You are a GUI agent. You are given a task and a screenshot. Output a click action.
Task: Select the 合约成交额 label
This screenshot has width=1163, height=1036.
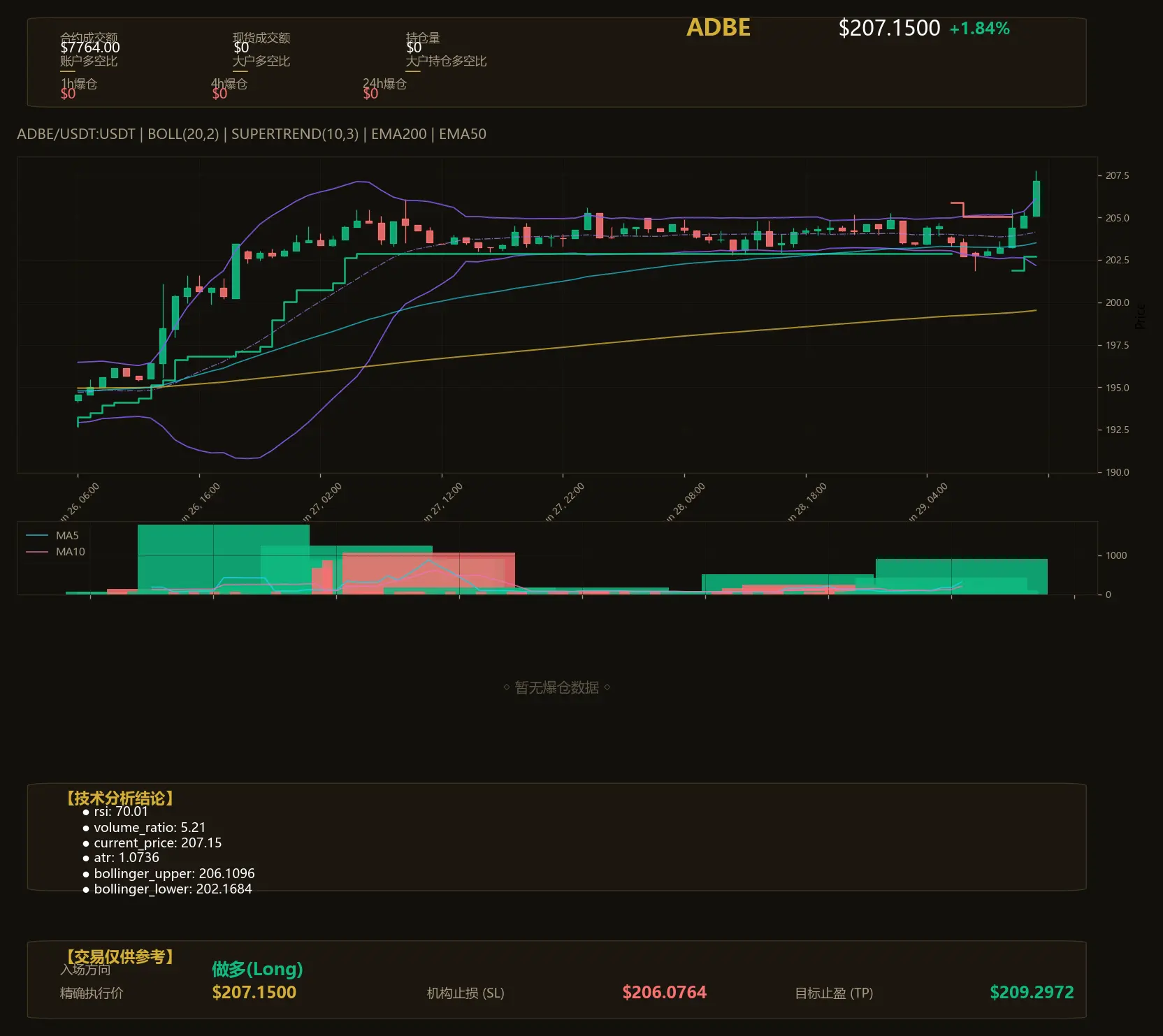click(89, 38)
